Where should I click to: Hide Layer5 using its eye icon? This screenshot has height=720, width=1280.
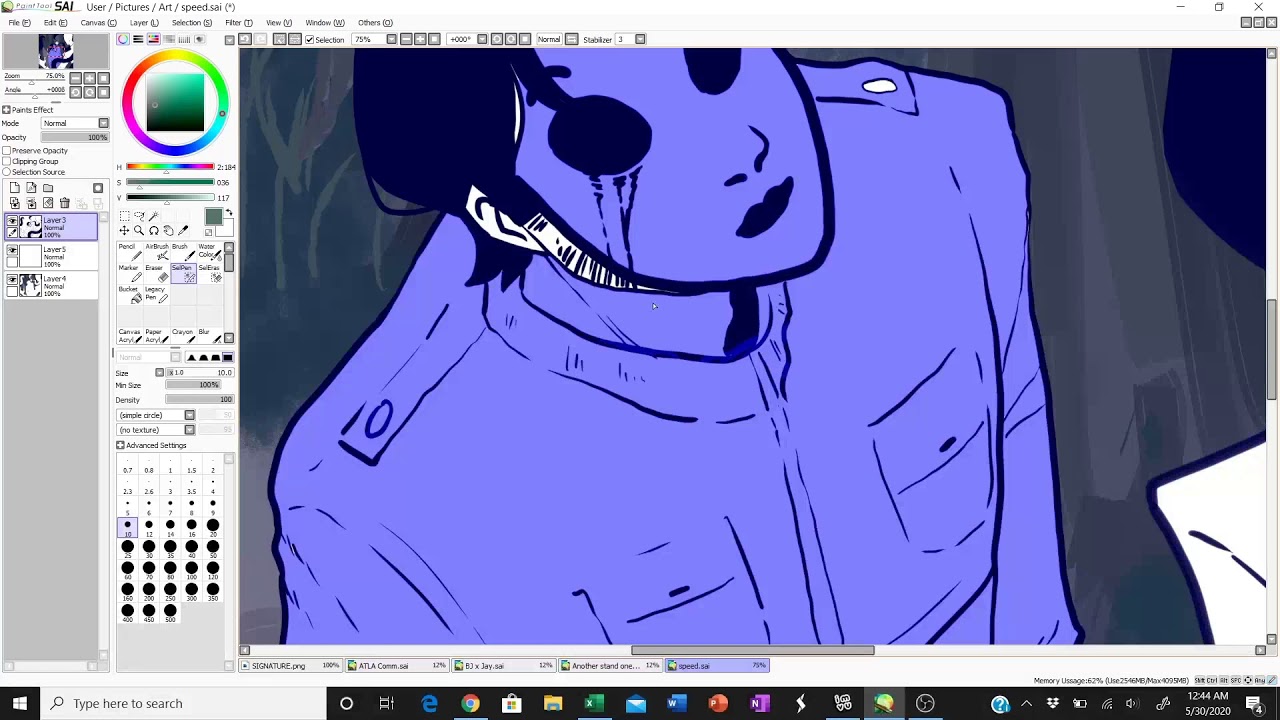[12, 250]
